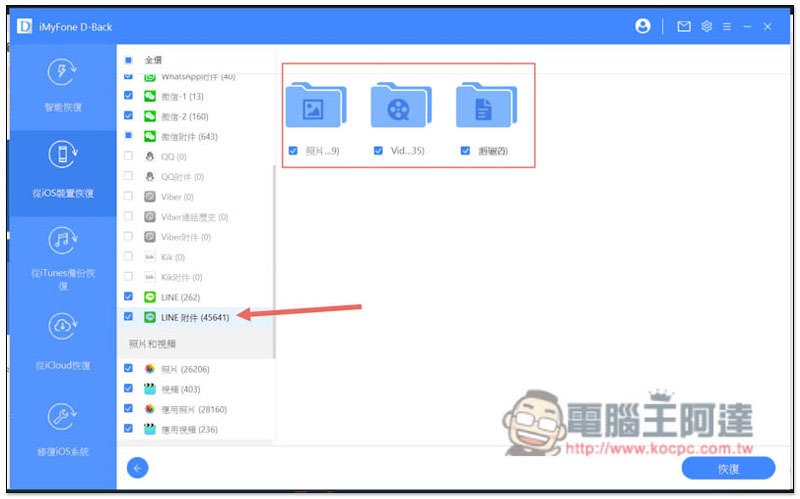The width and height of the screenshot is (800, 499).
Task: Check the QQ (0) checkbox
Action: [129, 156]
